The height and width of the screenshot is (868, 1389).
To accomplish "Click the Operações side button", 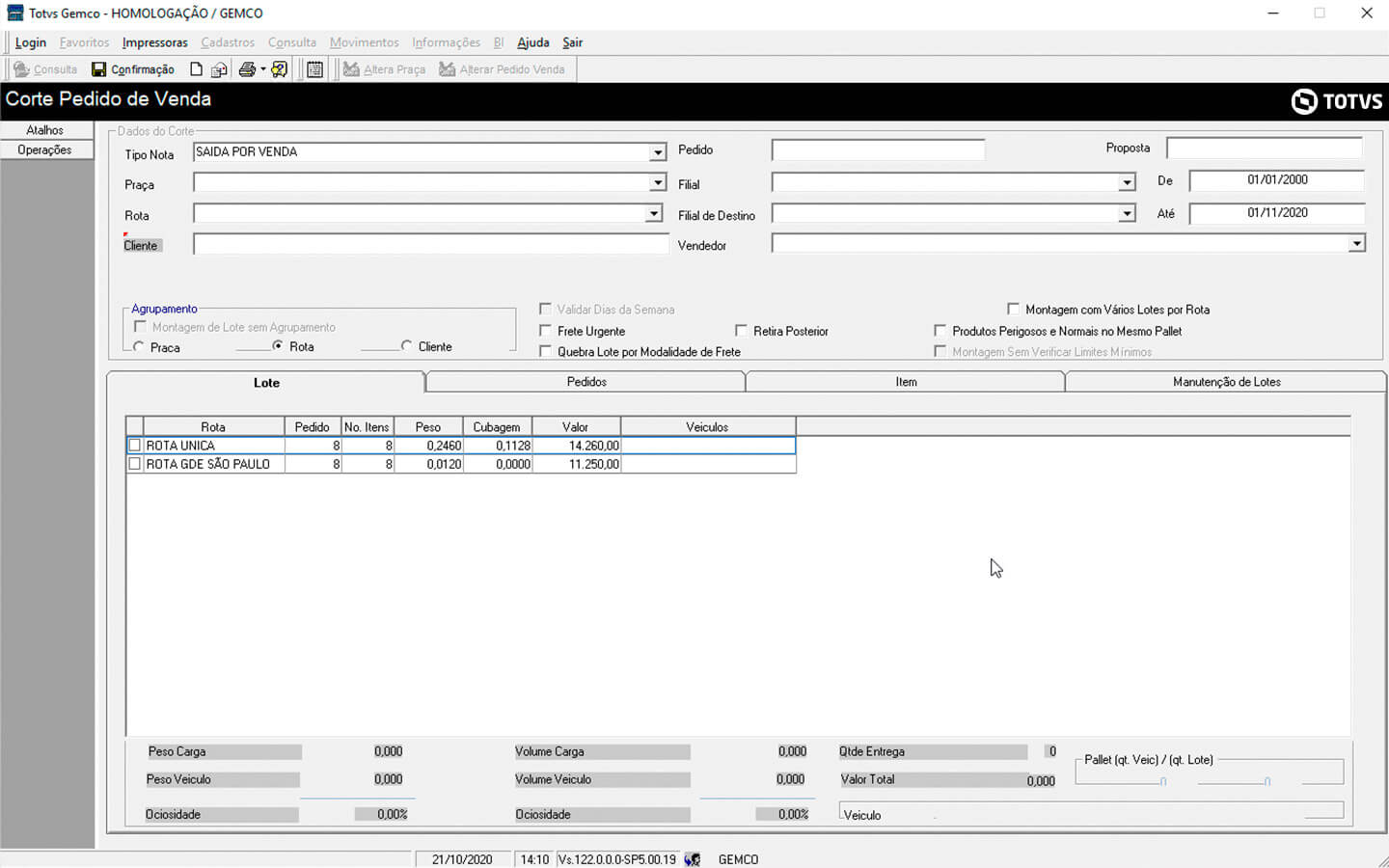I will 45,150.
